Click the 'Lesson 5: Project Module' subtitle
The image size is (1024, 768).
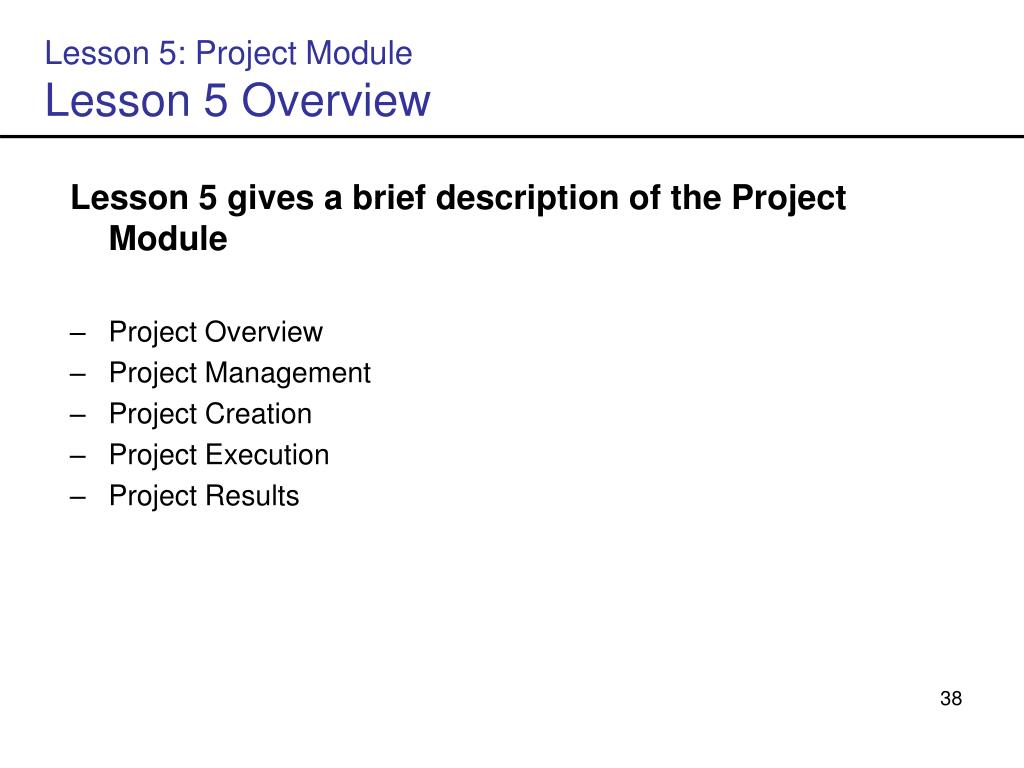pyautogui.click(x=229, y=54)
